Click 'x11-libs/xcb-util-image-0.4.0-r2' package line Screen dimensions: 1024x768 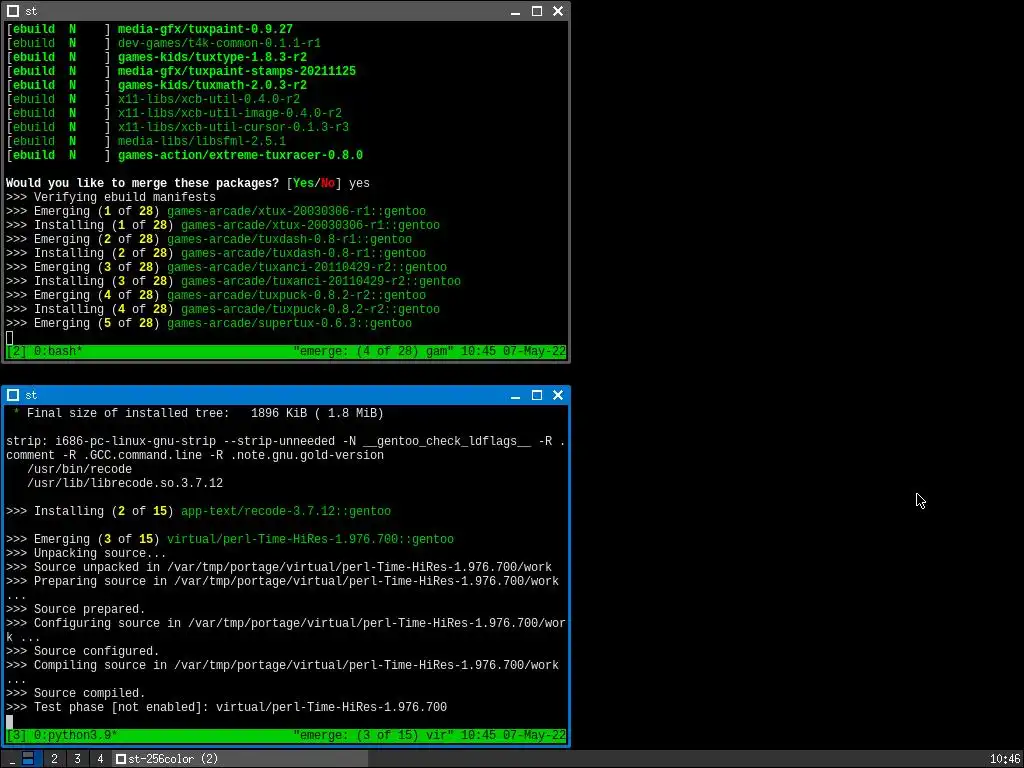[x=229, y=113]
